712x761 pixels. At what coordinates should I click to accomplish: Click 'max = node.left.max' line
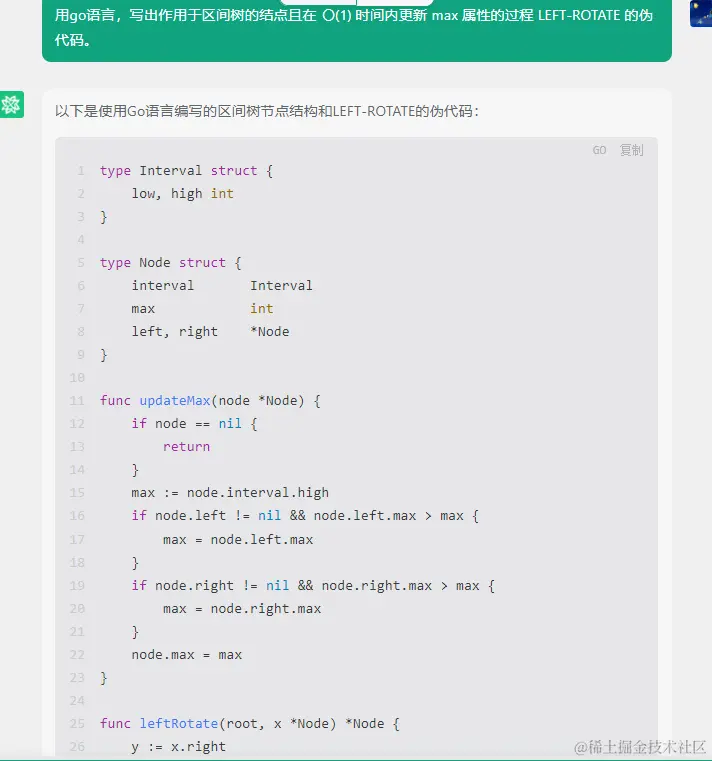click(x=238, y=539)
